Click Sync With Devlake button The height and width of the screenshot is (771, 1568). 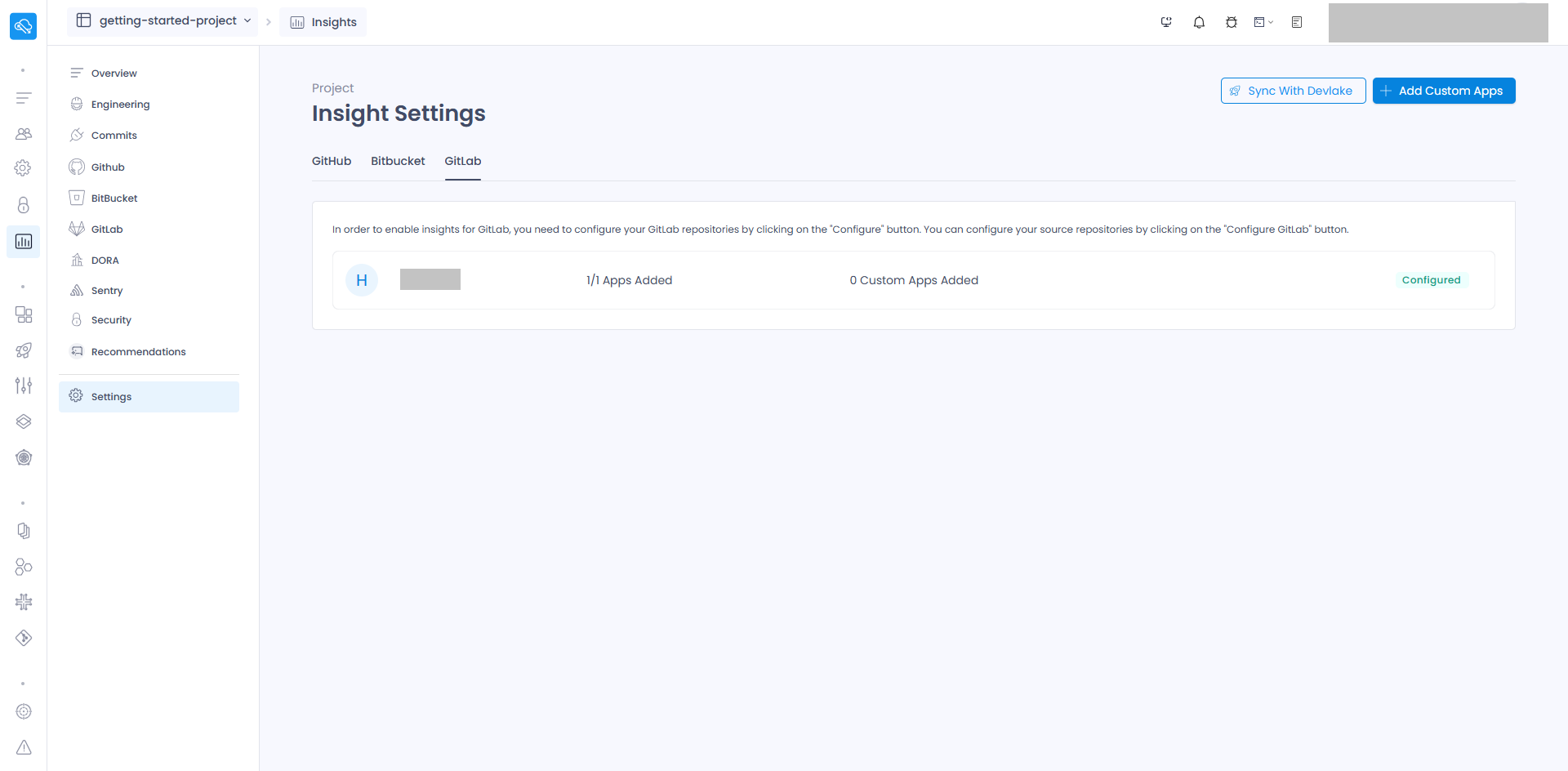coord(1293,91)
